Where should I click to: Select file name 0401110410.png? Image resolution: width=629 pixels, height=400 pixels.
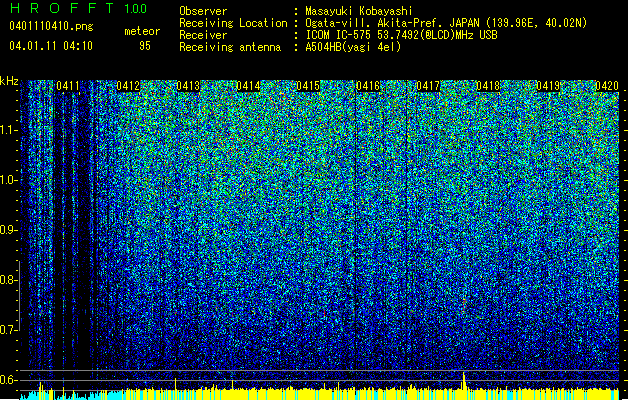pyautogui.click(x=51, y=27)
